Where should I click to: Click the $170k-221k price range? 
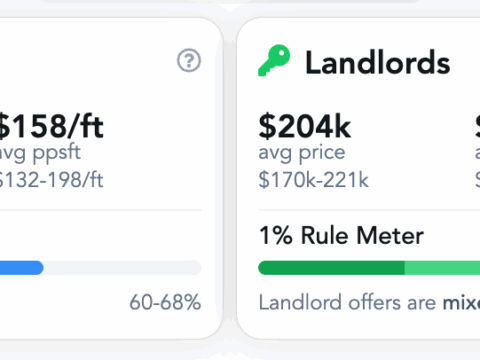tap(313, 180)
